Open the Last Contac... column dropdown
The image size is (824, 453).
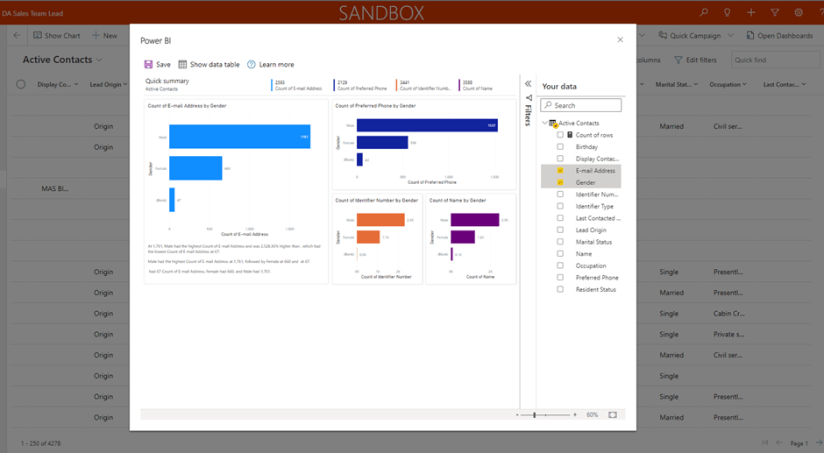804,84
